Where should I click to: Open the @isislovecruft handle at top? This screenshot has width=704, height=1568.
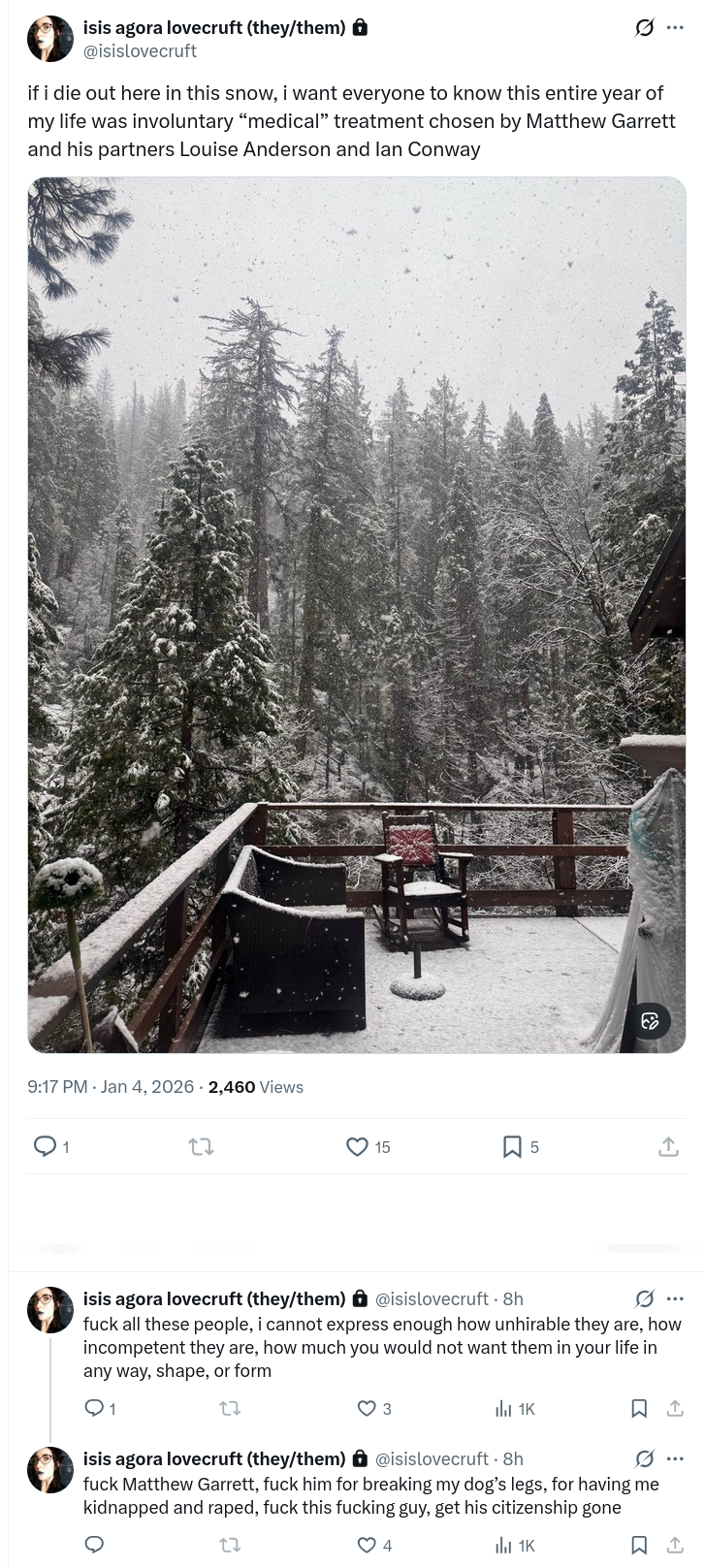coord(140,51)
